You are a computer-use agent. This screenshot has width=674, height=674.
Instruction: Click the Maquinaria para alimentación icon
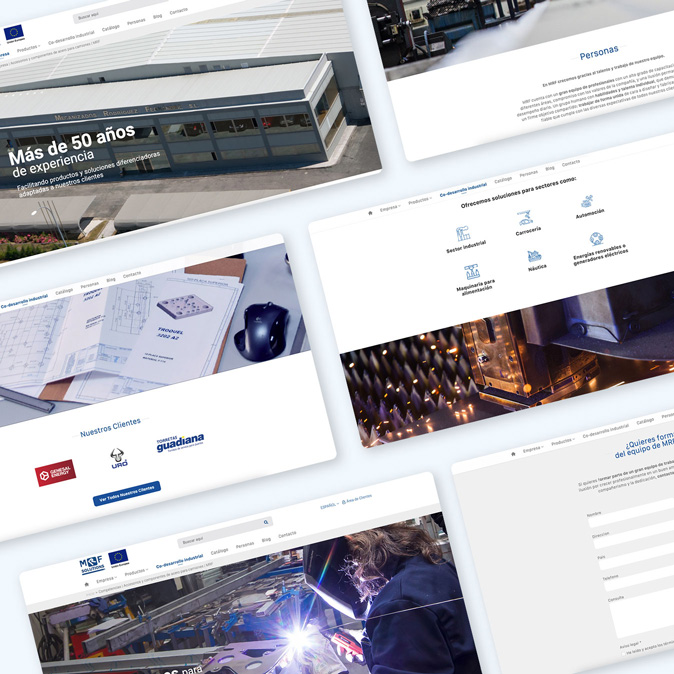click(x=472, y=272)
